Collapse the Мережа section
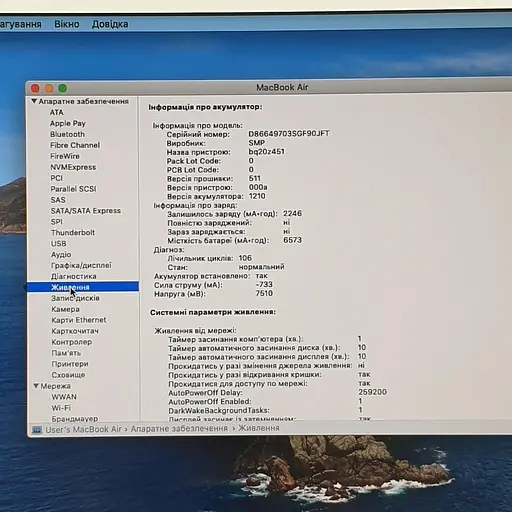The image size is (512, 512). tap(36, 386)
